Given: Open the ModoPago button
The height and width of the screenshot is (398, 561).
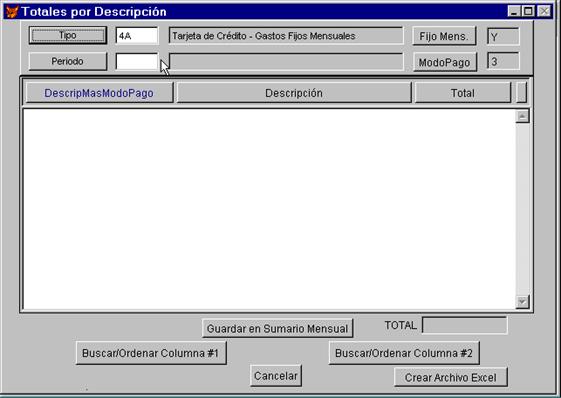Looking at the screenshot, I should tap(445, 62).
